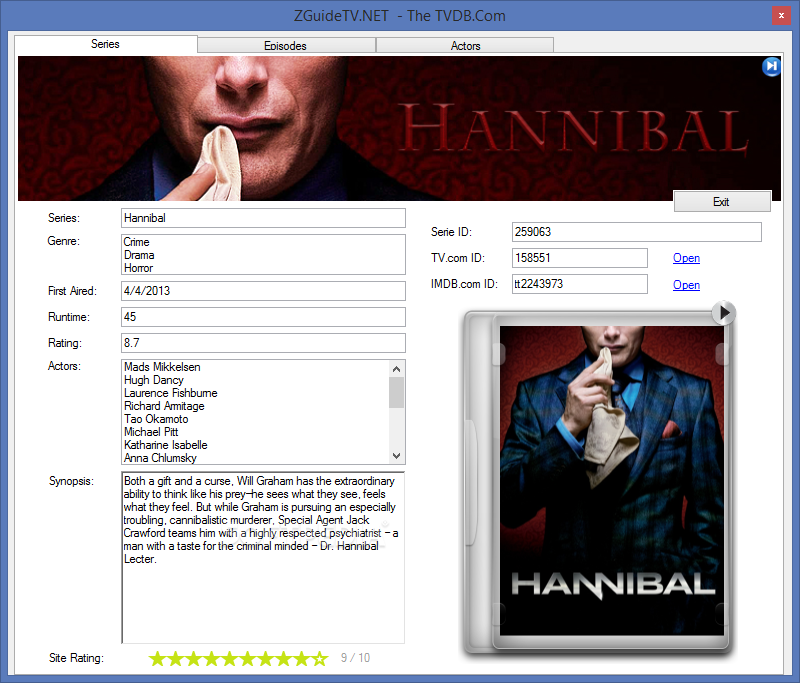Select Richard Armitage in the actors list
The image size is (800, 683).
click(x=164, y=406)
